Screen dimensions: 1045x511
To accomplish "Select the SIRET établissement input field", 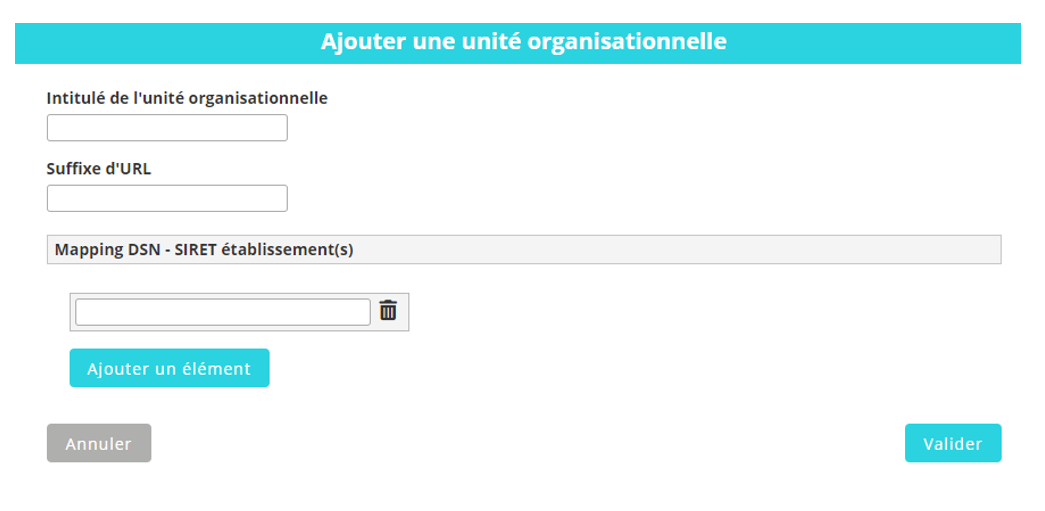I will (222, 312).
